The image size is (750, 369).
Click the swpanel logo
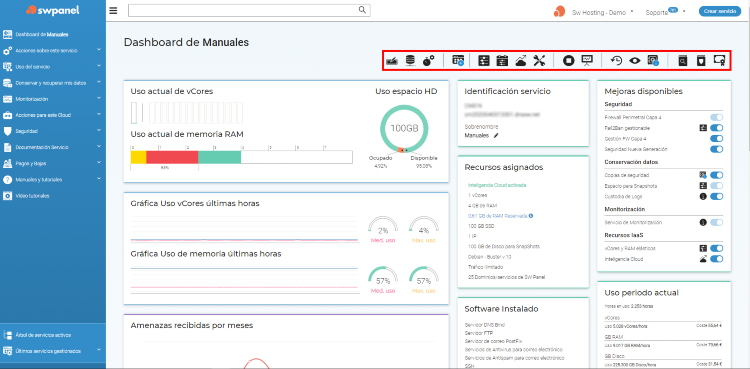[53, 10]
